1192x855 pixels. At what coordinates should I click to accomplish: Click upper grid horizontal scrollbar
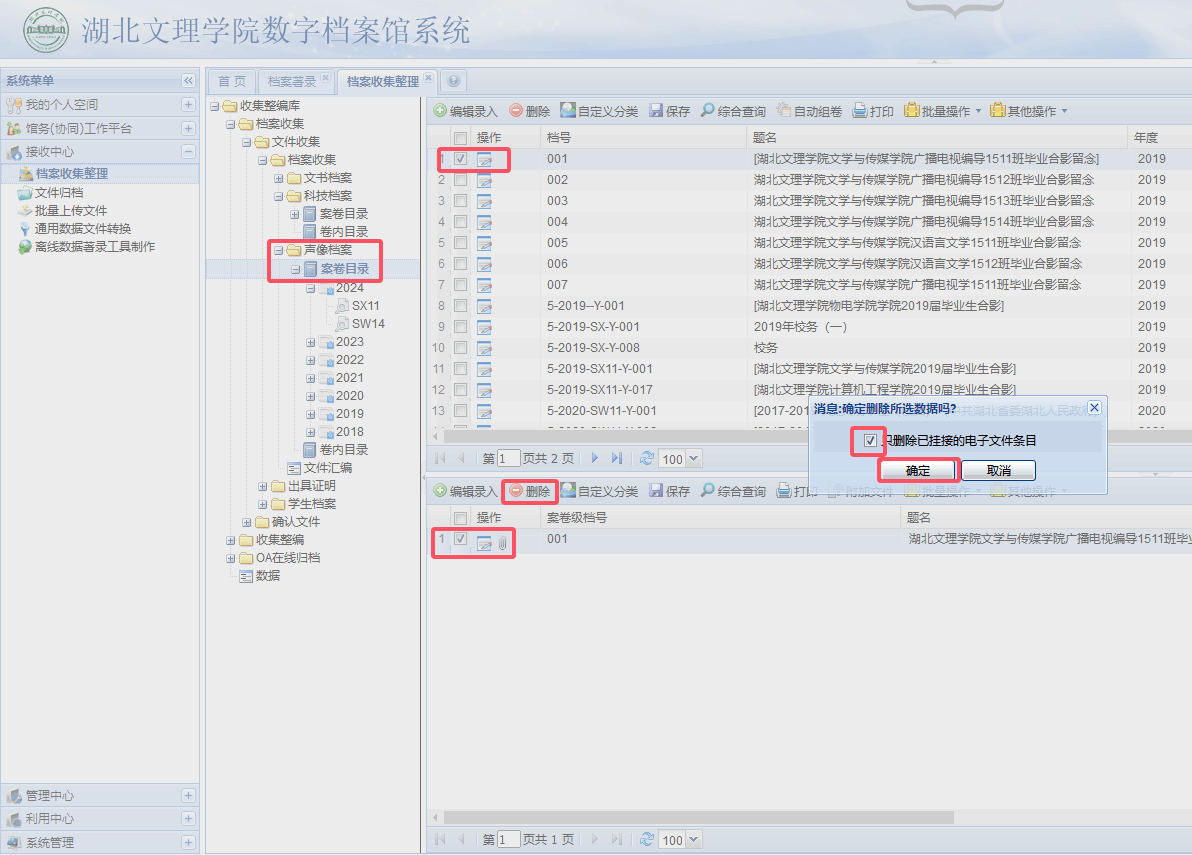(626, 436)
